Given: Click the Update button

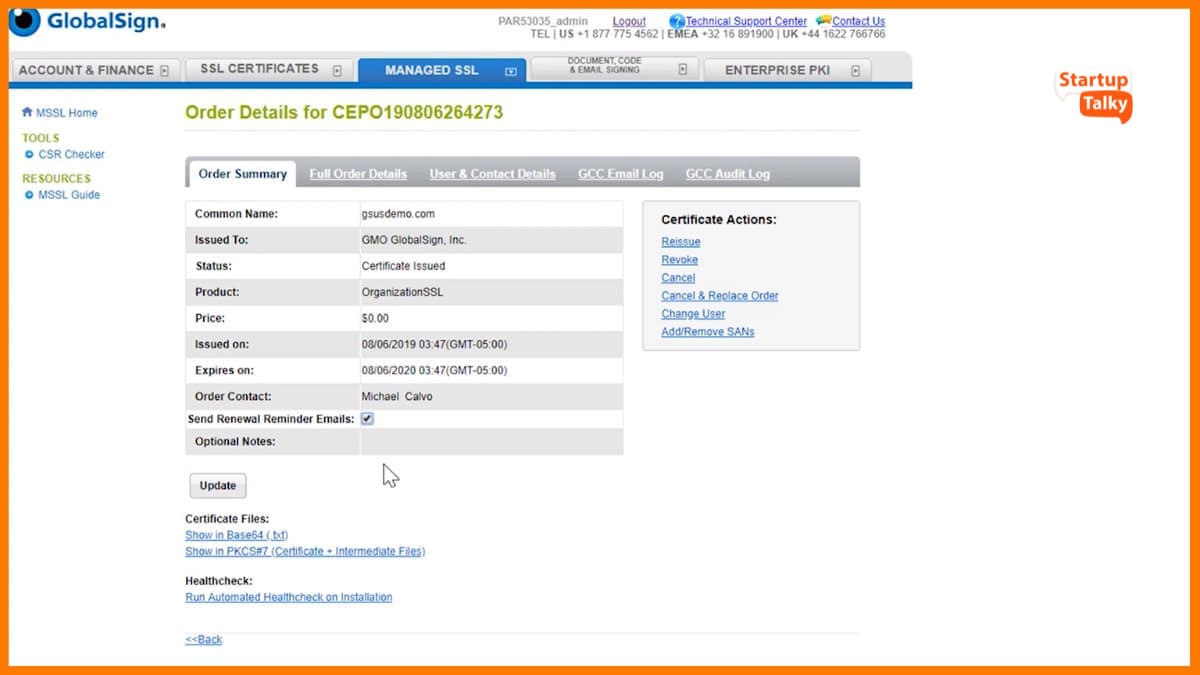Looking at the screenshot, I should [218, 486].
